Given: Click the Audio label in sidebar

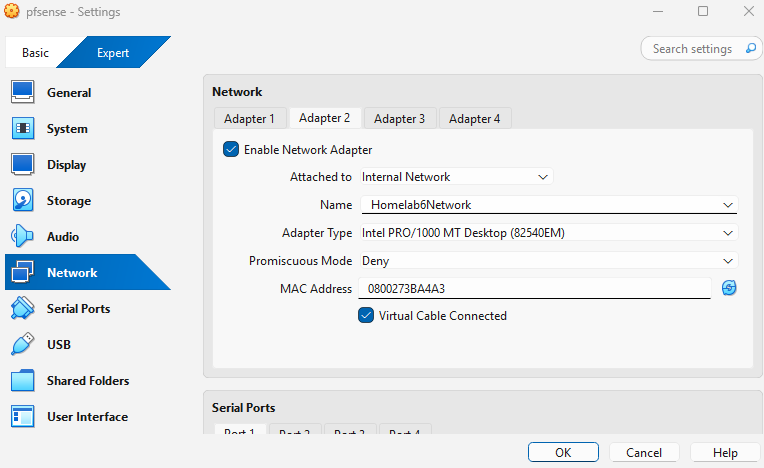Looking at the screenshot, I should pos(63,237).
